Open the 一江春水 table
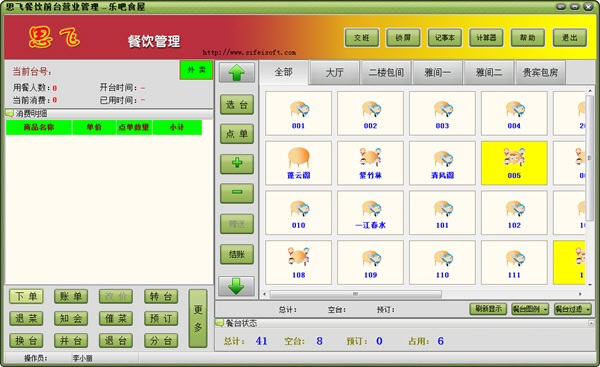 tap(370, 213)
